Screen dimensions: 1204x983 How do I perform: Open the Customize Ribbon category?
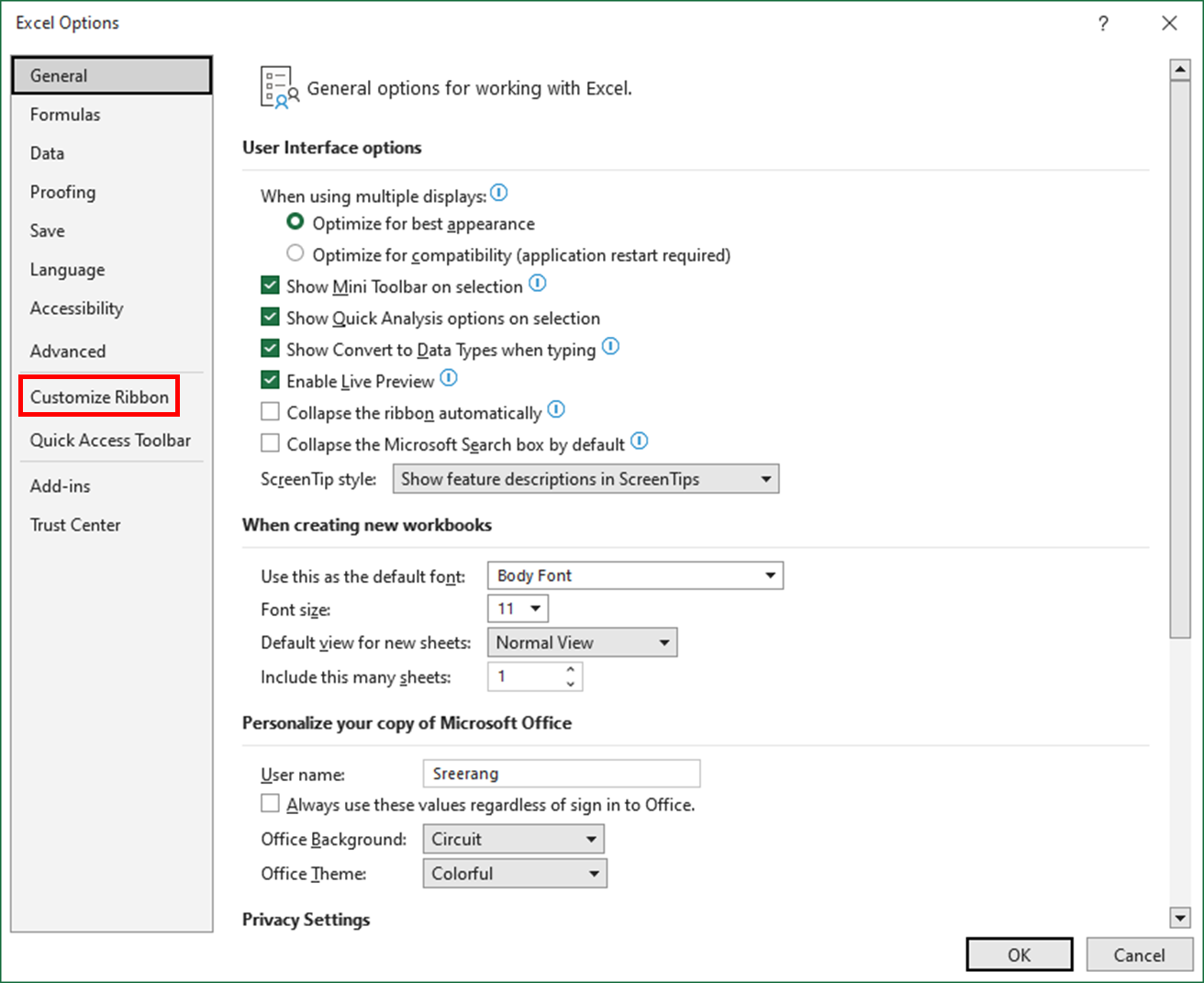click(99, 397)
